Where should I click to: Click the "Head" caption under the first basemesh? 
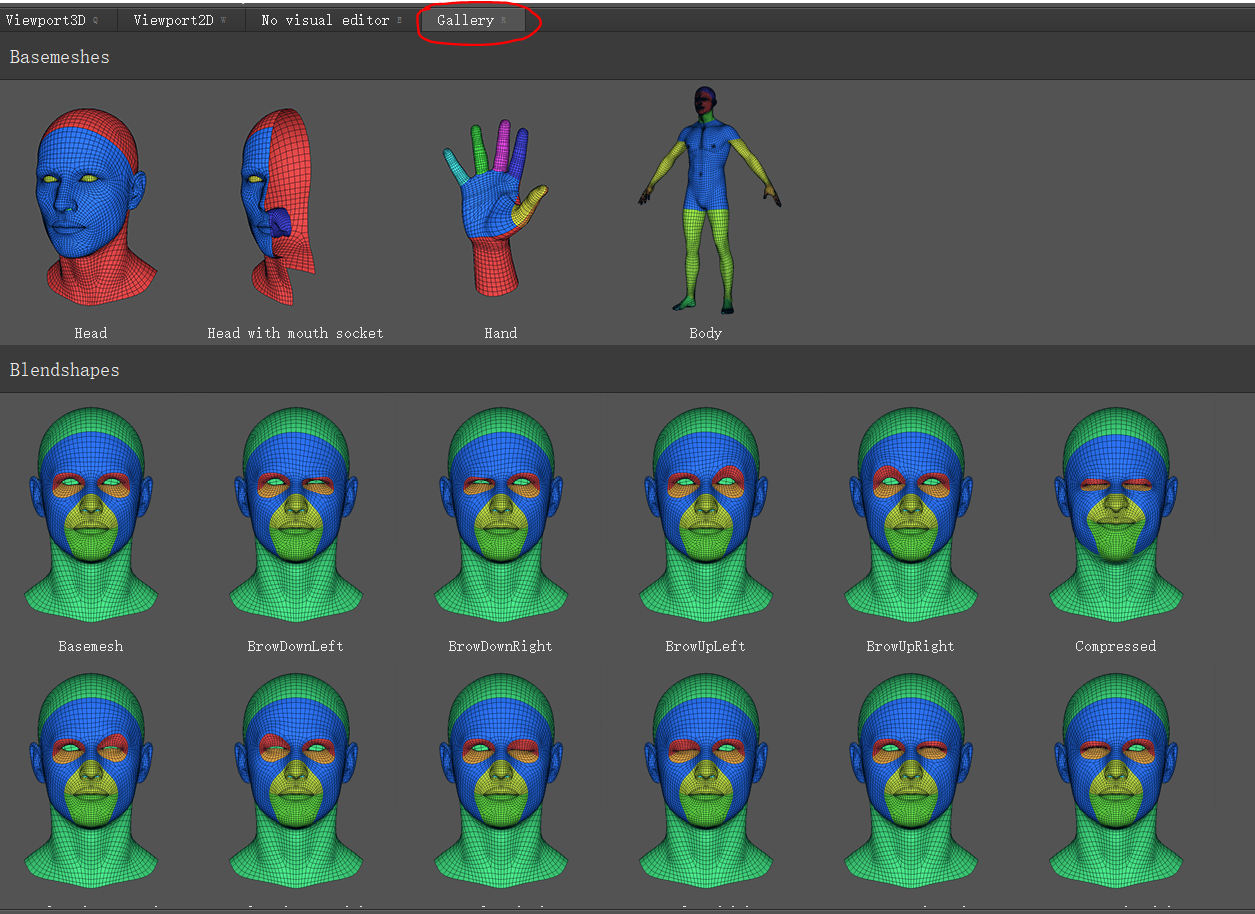pos(90,333)
